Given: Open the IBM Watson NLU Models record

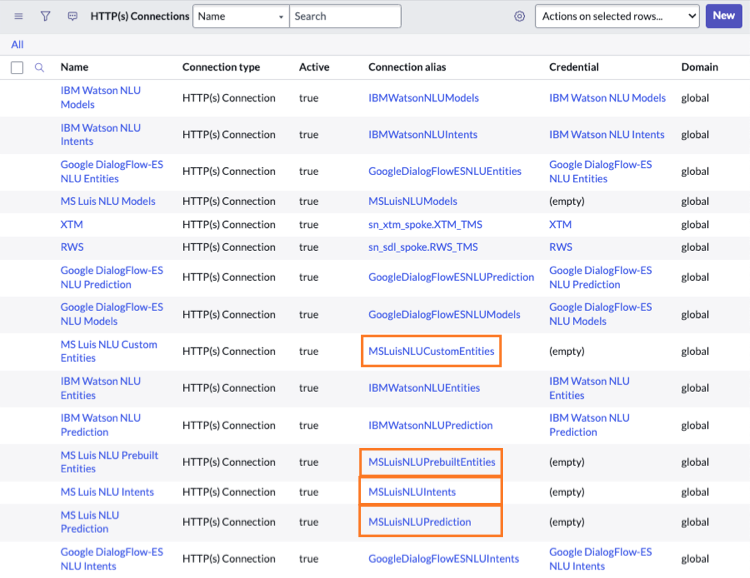Looking at the screenshot, I should pos(100,97).
